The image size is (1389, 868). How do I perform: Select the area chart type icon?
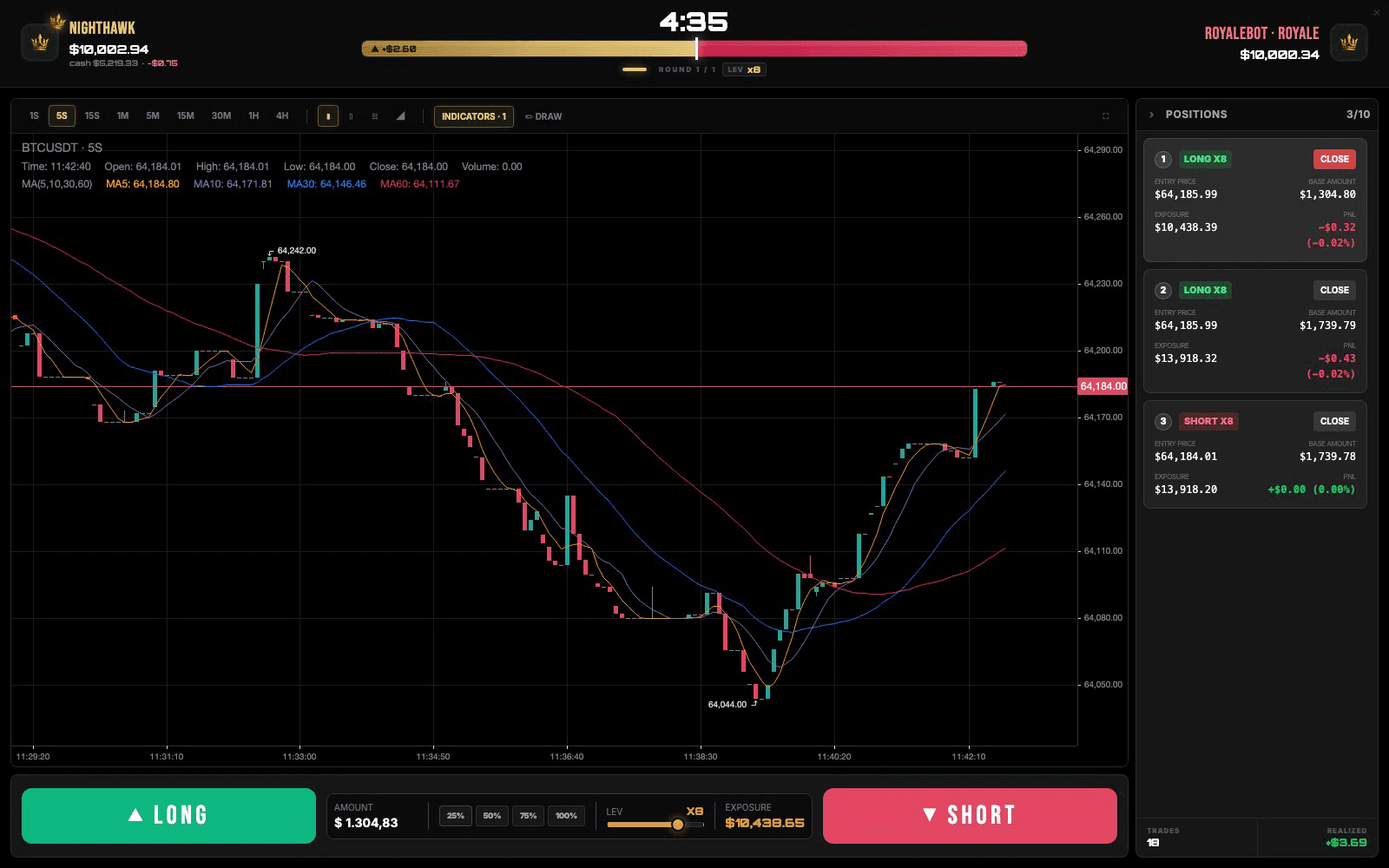pos(400,116)
